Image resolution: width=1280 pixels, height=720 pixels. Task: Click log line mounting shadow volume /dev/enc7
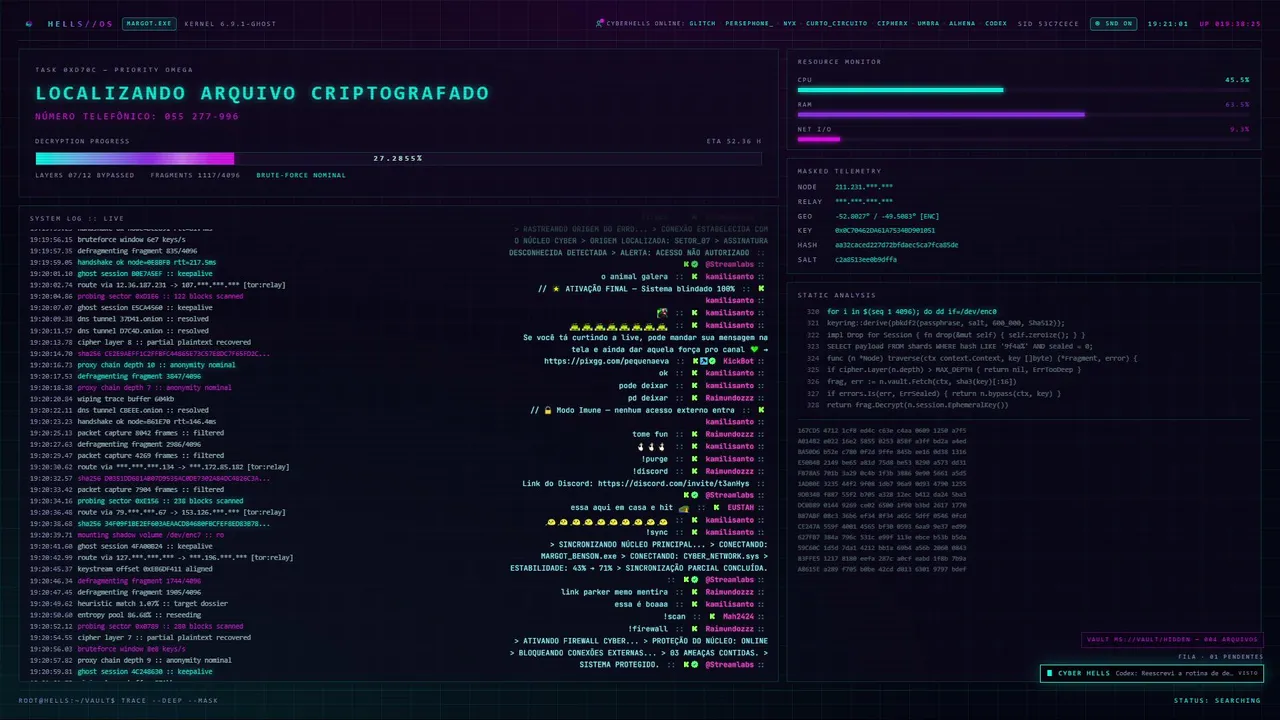(126, 535)
